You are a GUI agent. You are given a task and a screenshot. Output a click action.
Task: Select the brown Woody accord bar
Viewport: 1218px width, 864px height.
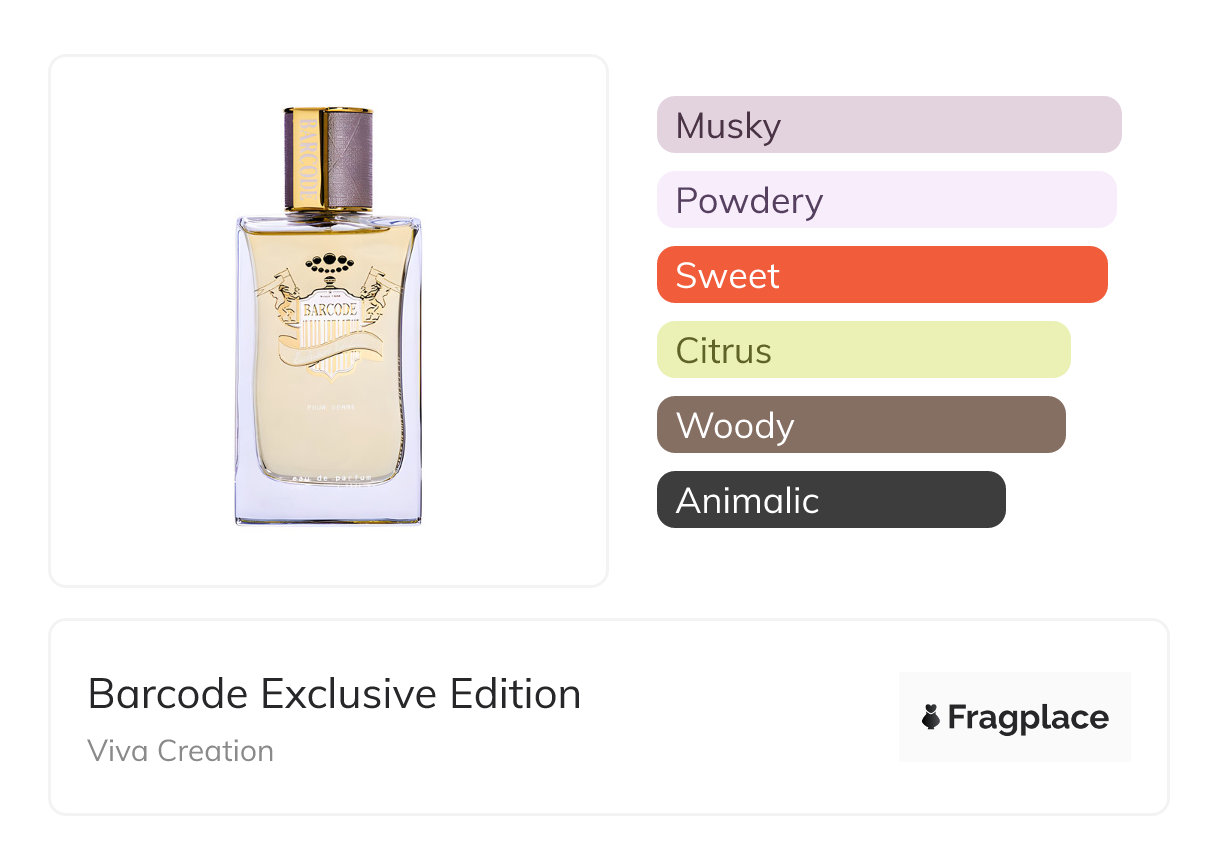[x=860, y=425]
